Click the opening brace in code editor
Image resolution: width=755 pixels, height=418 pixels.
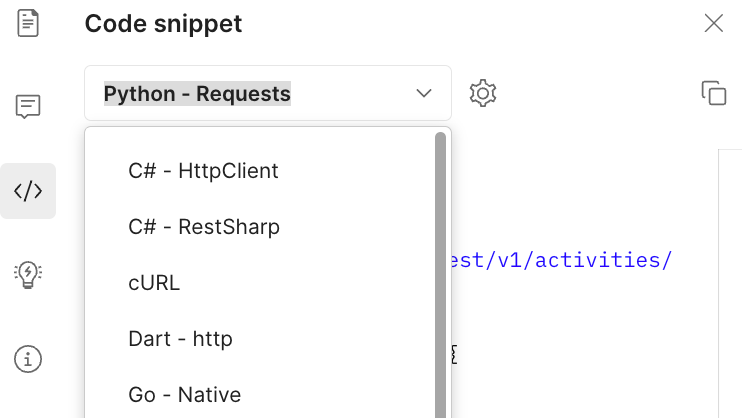point(454,354)
